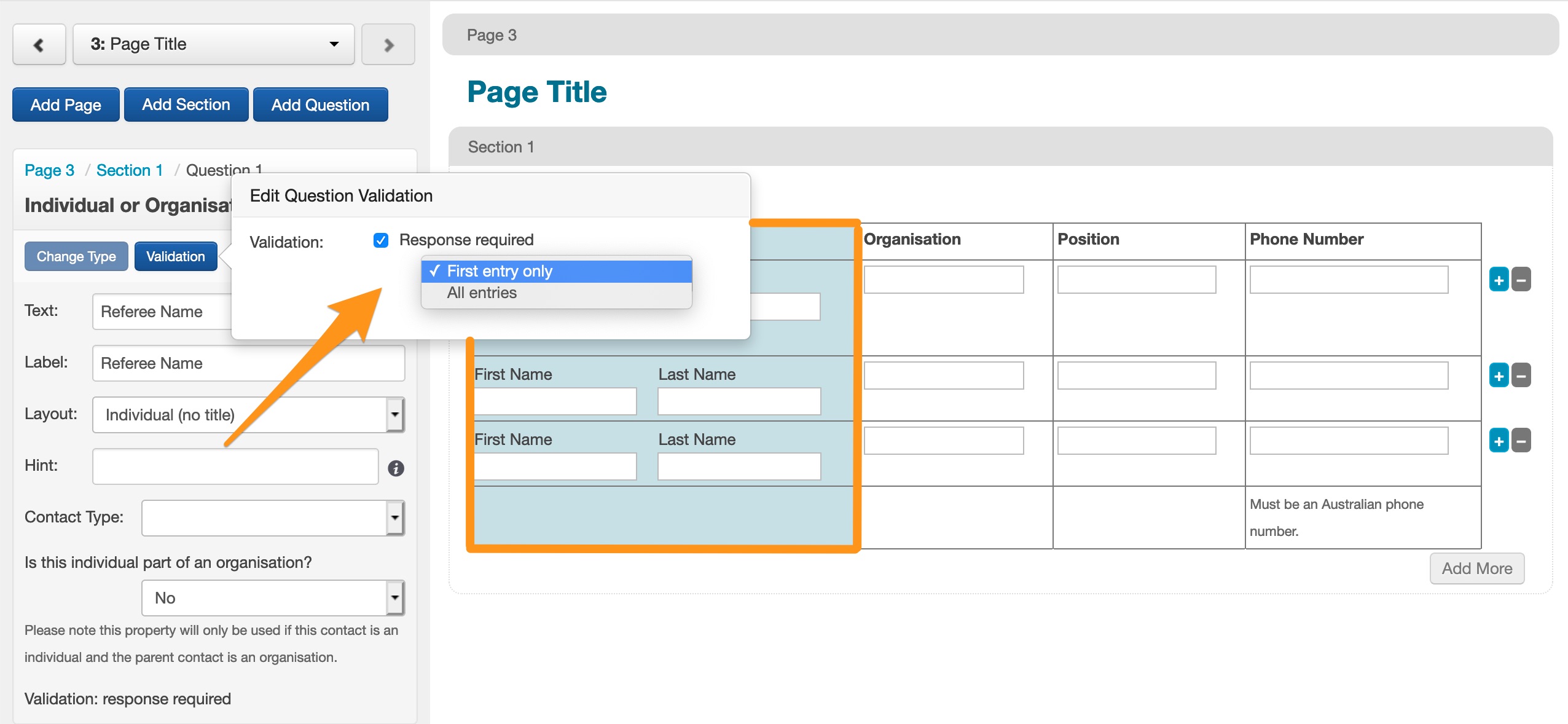Screen dimensions: 1568x724
Task: Click the Label input field
Action: click(248, 363)
